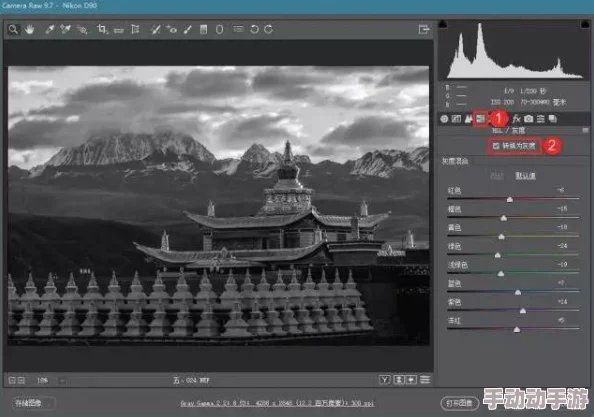Adjust the 红色 slider handle

510,199
